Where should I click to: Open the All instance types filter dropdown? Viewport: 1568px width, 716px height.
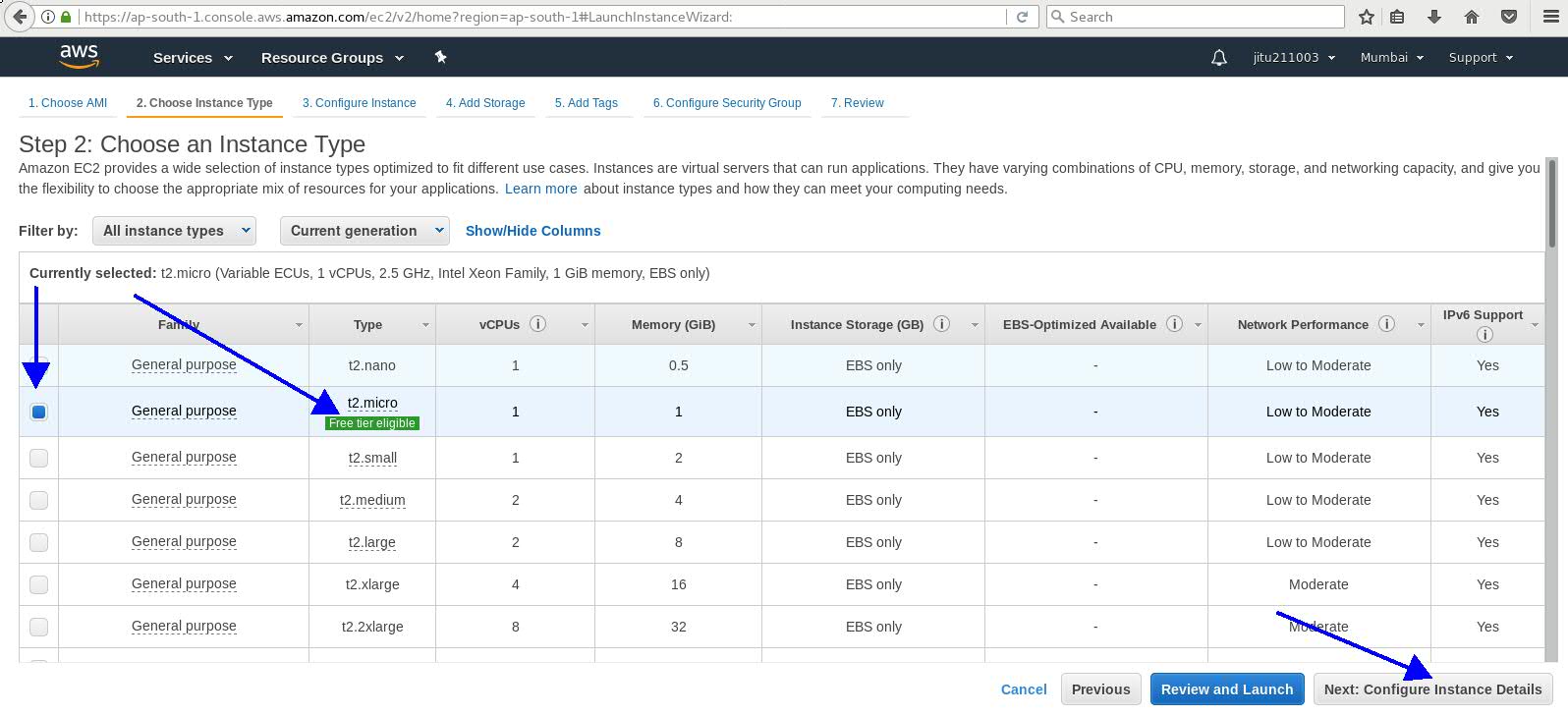174,231
